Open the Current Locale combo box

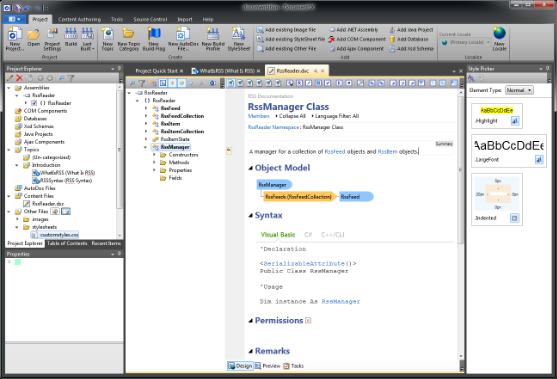coord(466,42)
